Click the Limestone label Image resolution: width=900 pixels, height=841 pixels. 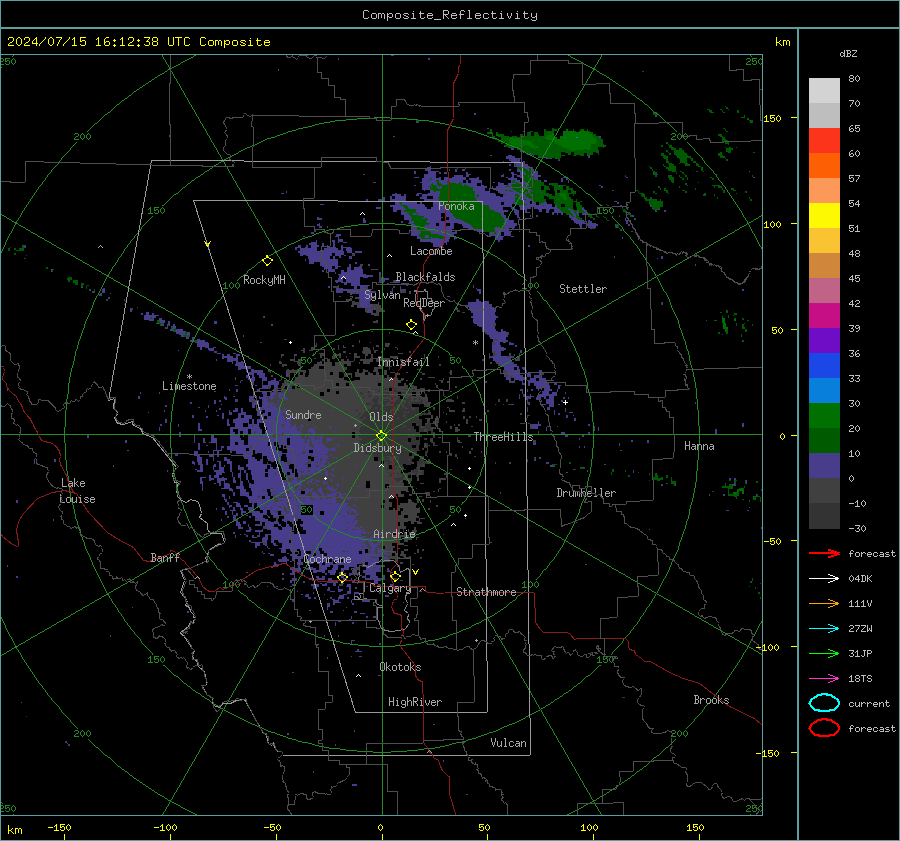(189, 386)
